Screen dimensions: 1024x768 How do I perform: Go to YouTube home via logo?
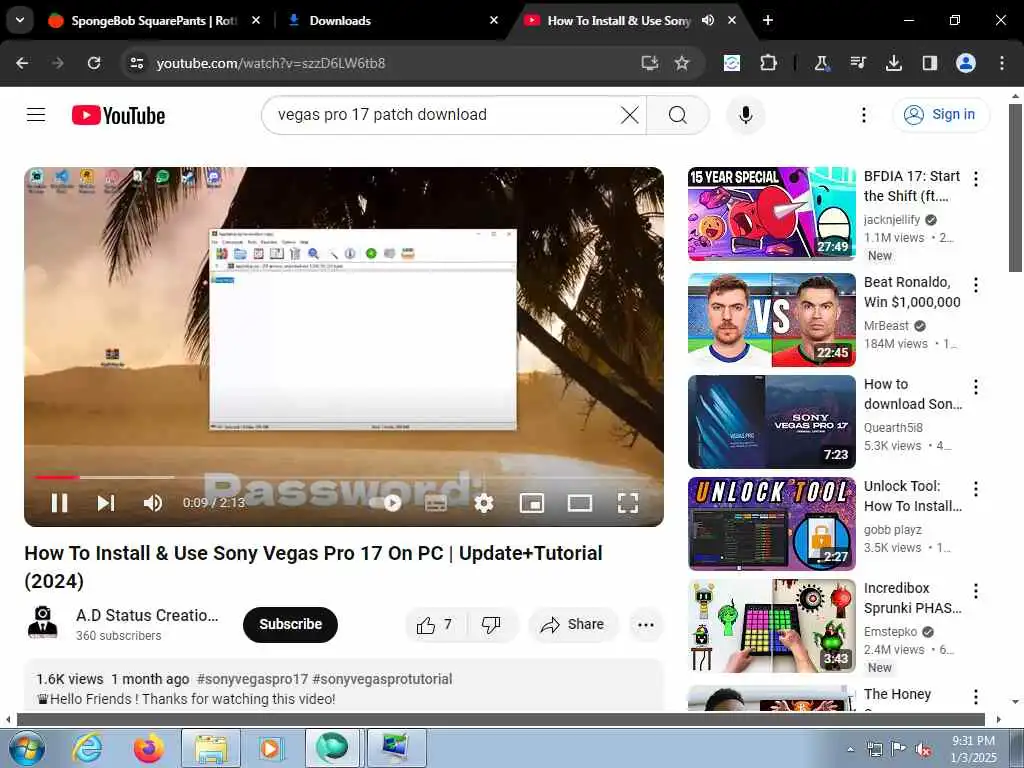[118, 116]
